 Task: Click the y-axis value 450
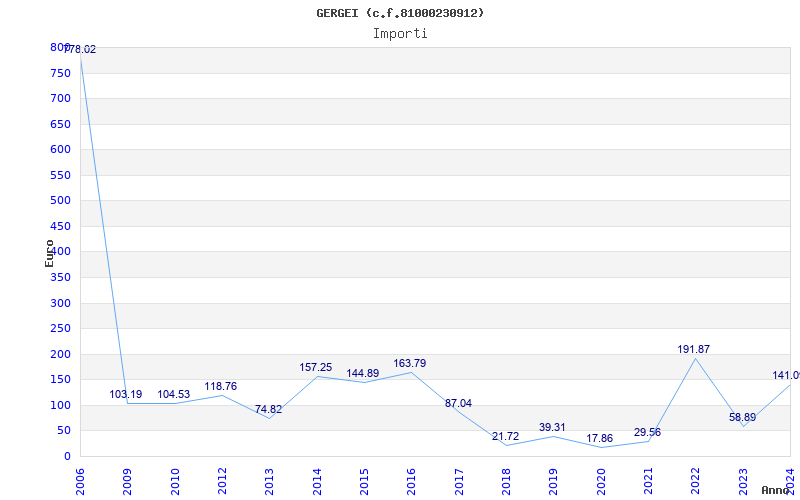(x=60, y=227)
